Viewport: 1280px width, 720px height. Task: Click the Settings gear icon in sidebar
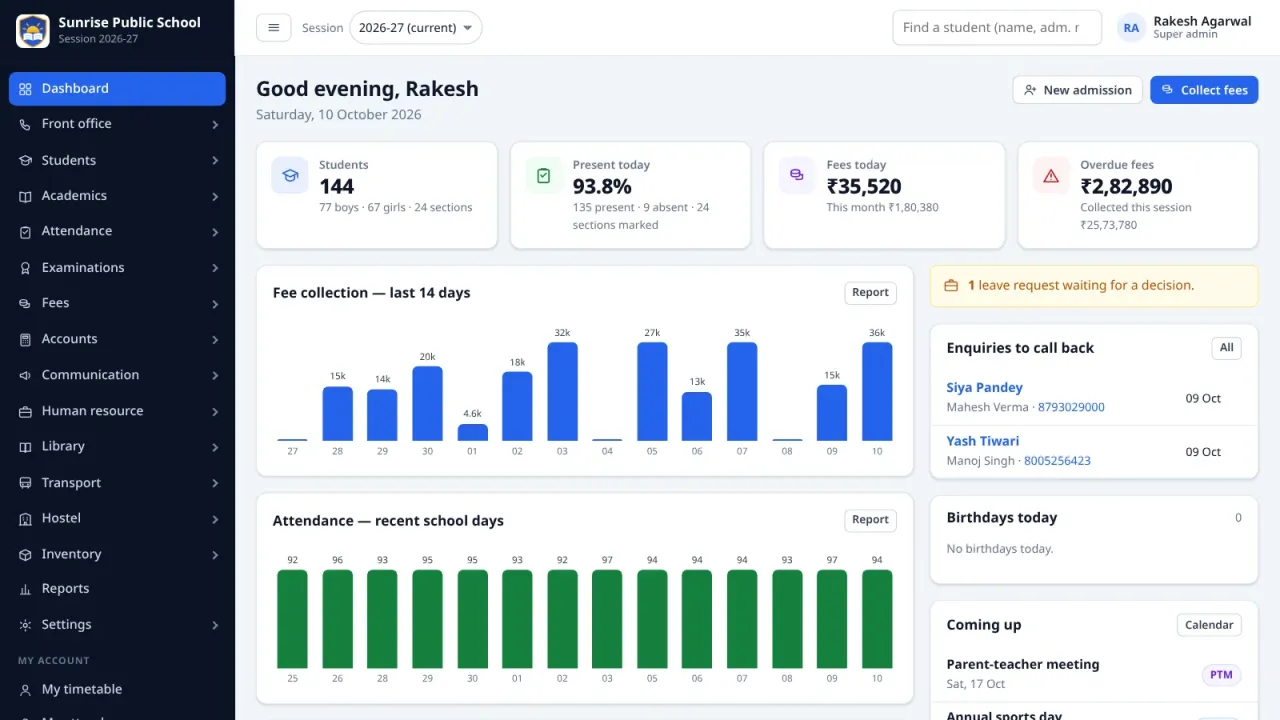[25, 625]
